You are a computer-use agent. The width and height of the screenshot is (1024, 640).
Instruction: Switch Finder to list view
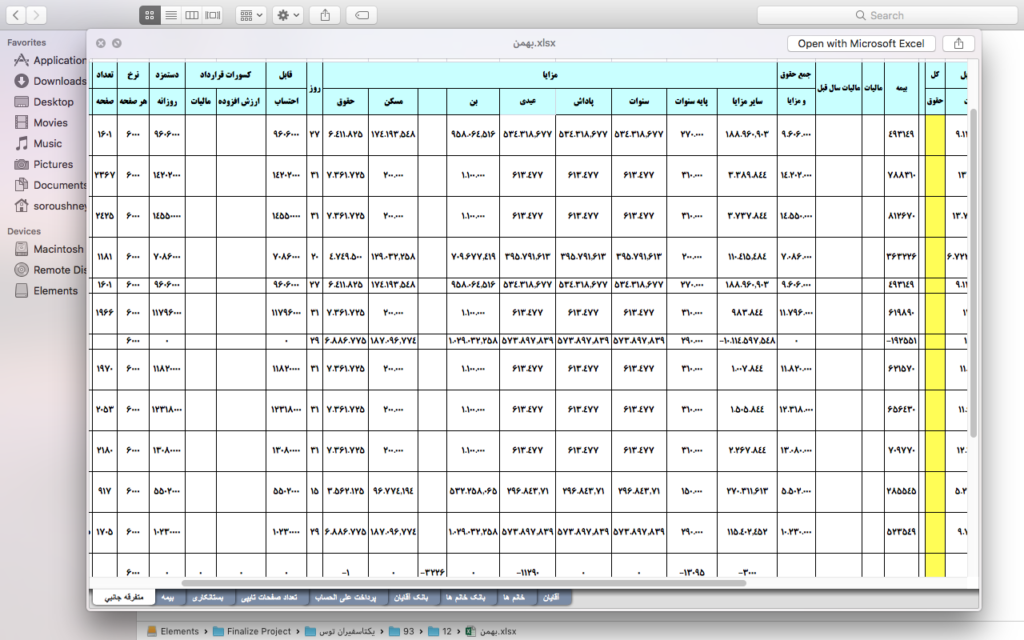(171, 15)
